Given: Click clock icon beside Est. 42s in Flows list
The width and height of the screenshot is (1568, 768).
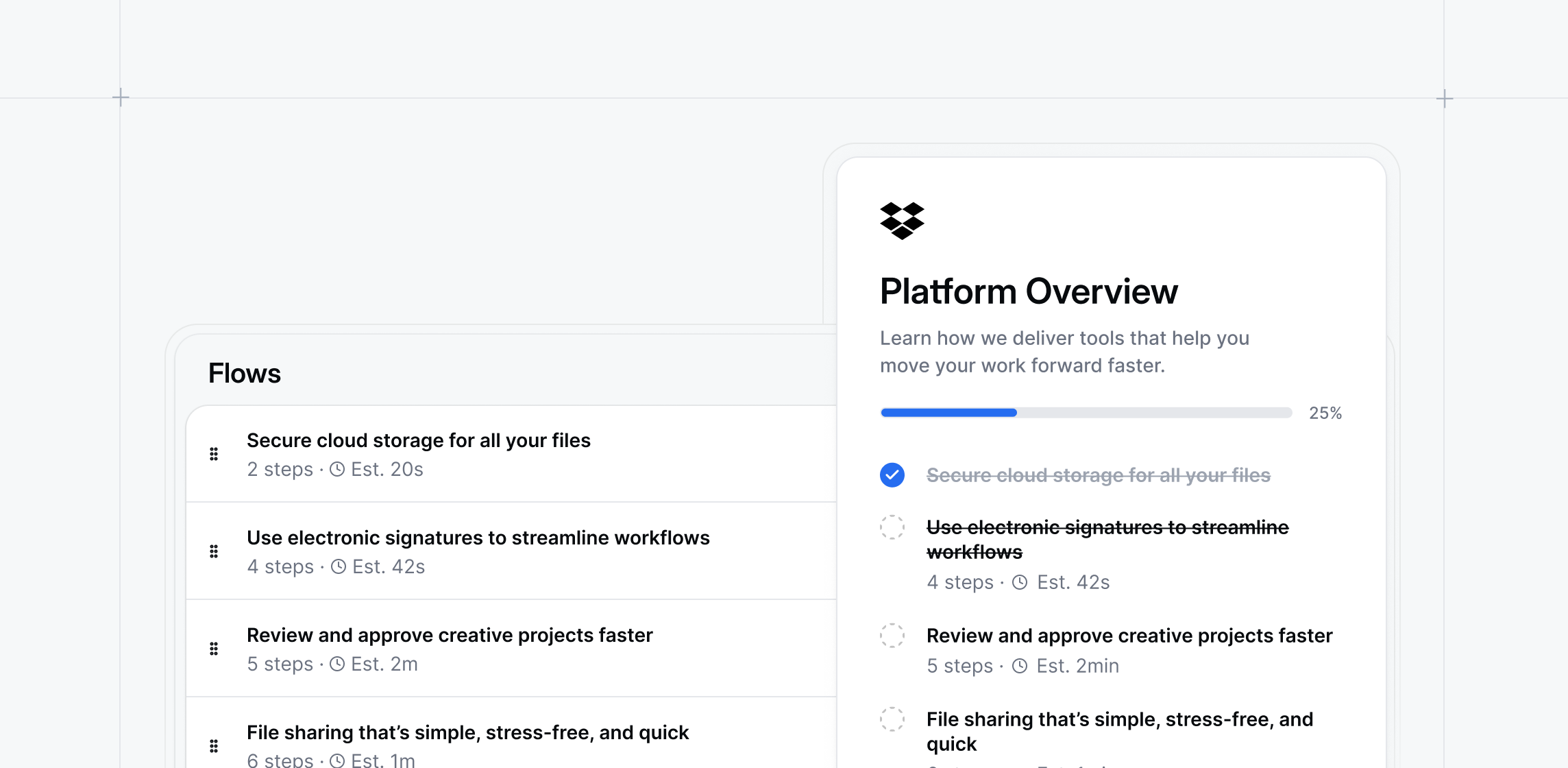Looking at the screenshot, I should (339, 566).
